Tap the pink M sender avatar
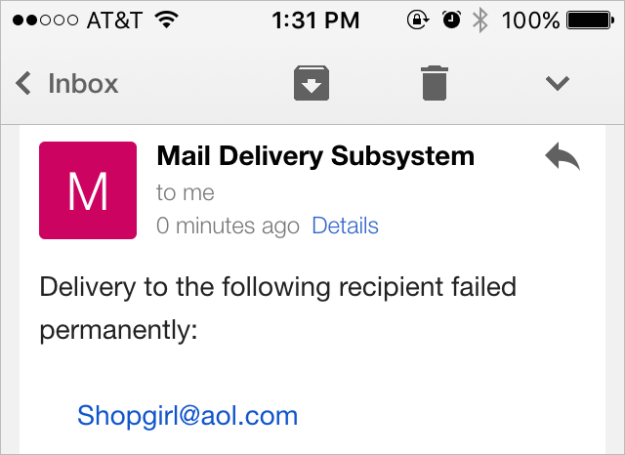The height and width of the screenshot is (455, 625). tap(88, 190)
